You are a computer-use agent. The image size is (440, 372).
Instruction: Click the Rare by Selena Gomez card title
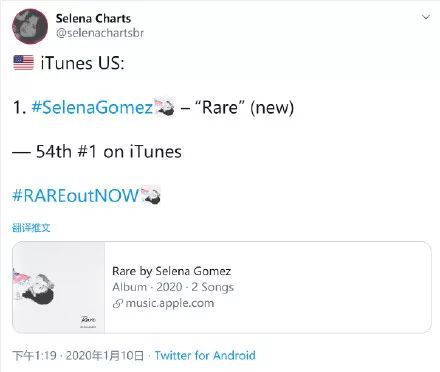tap(172, 271)
